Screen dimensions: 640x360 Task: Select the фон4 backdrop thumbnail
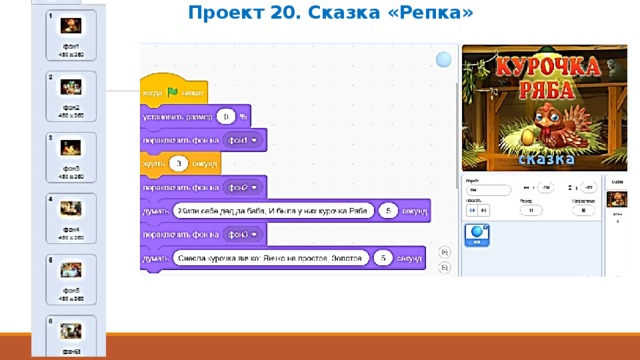coord(71,218)
